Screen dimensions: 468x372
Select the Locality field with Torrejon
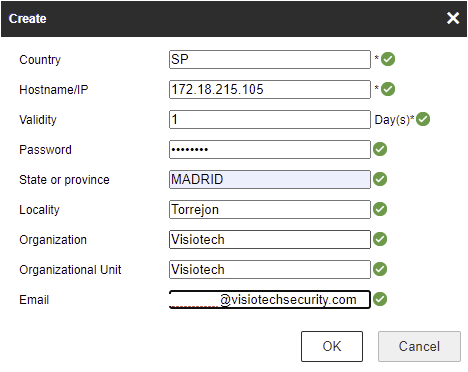click(270, 210)
